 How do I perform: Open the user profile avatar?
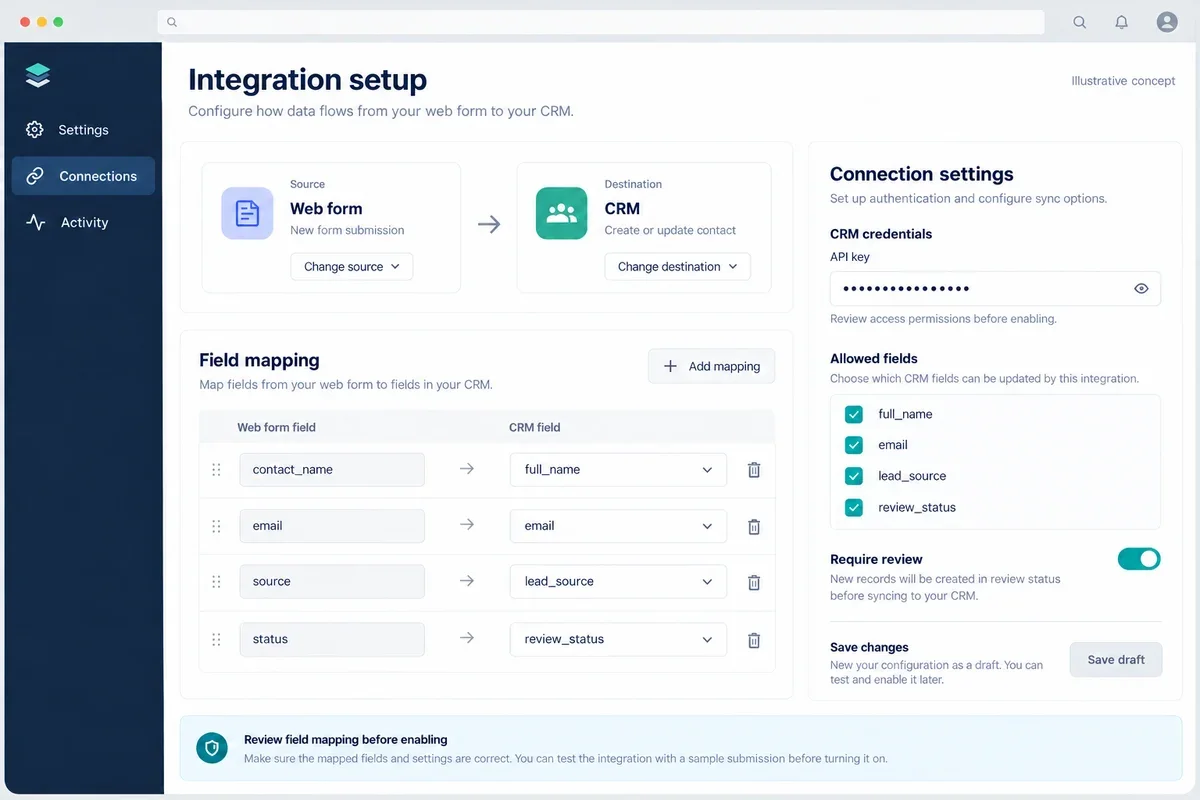(x=1167, y=22)
